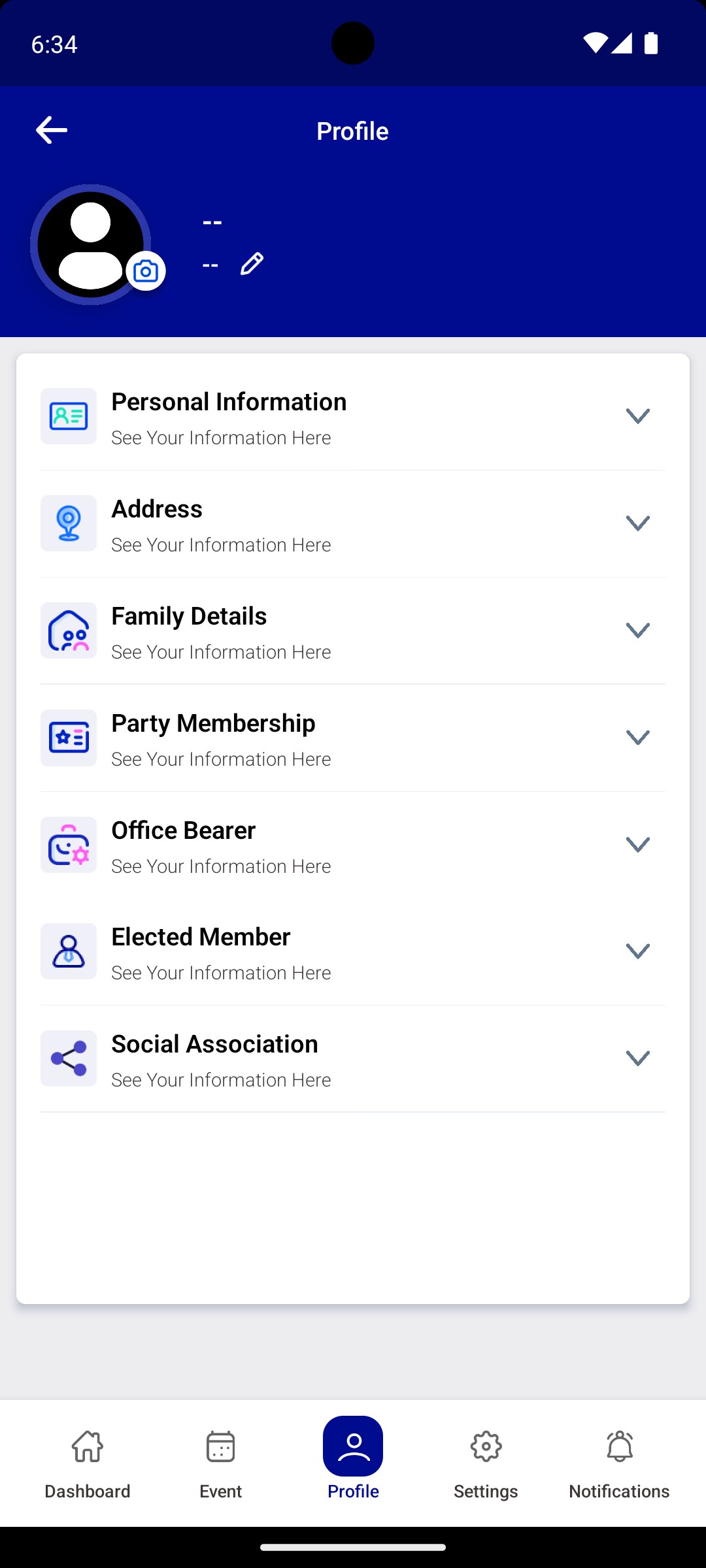
Task: Tap the camera icon on profile photo
Action: point(146,271)
